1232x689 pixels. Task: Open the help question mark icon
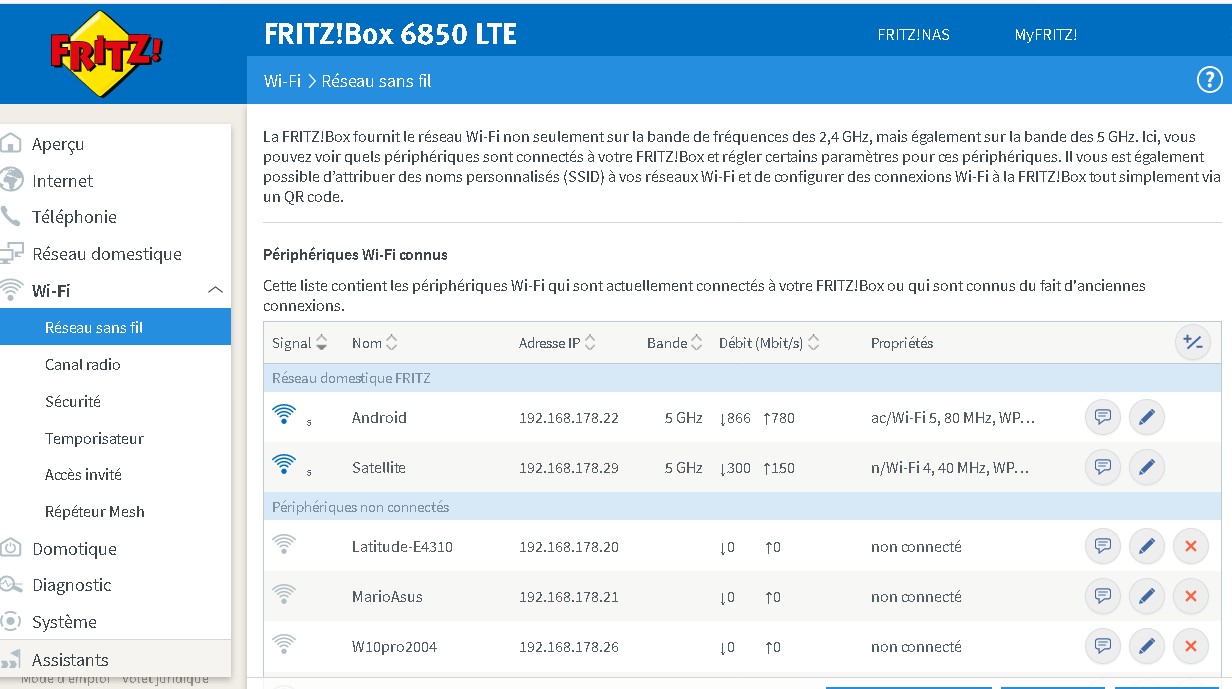[x=1209, y=80]
